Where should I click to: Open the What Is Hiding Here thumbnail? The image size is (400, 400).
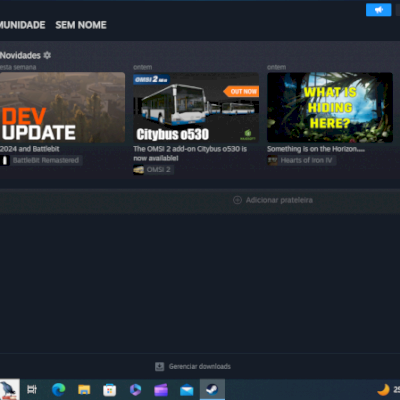tap(330, 107)
